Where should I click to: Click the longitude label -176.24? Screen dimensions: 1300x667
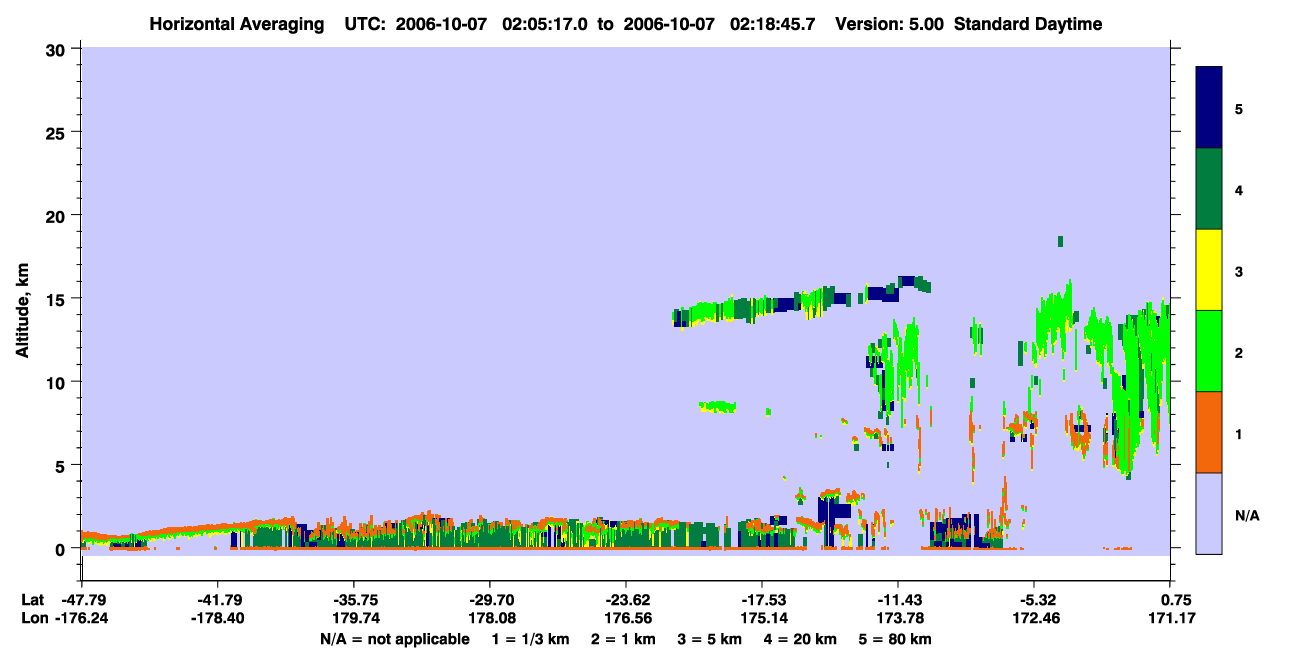pos(81,619)
